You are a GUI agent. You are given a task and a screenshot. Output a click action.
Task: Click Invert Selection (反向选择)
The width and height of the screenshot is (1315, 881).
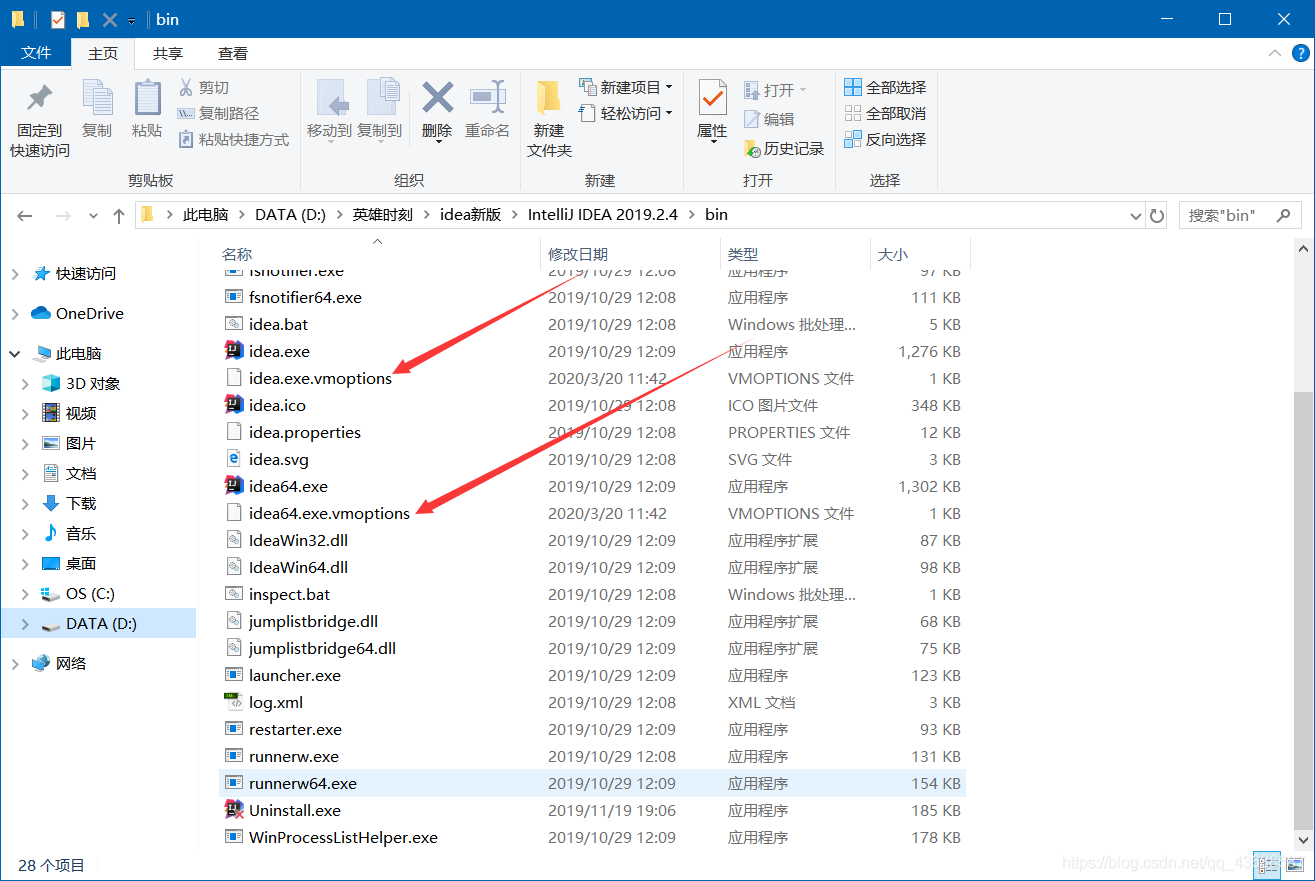885,140
